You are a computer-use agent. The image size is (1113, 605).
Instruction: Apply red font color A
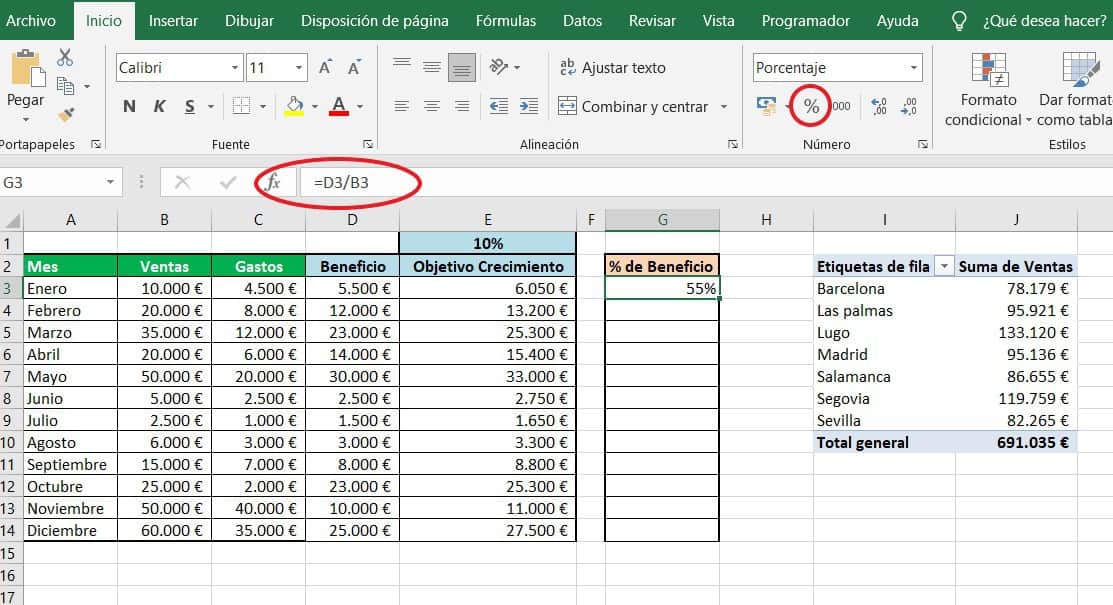[x=339, y=107]
